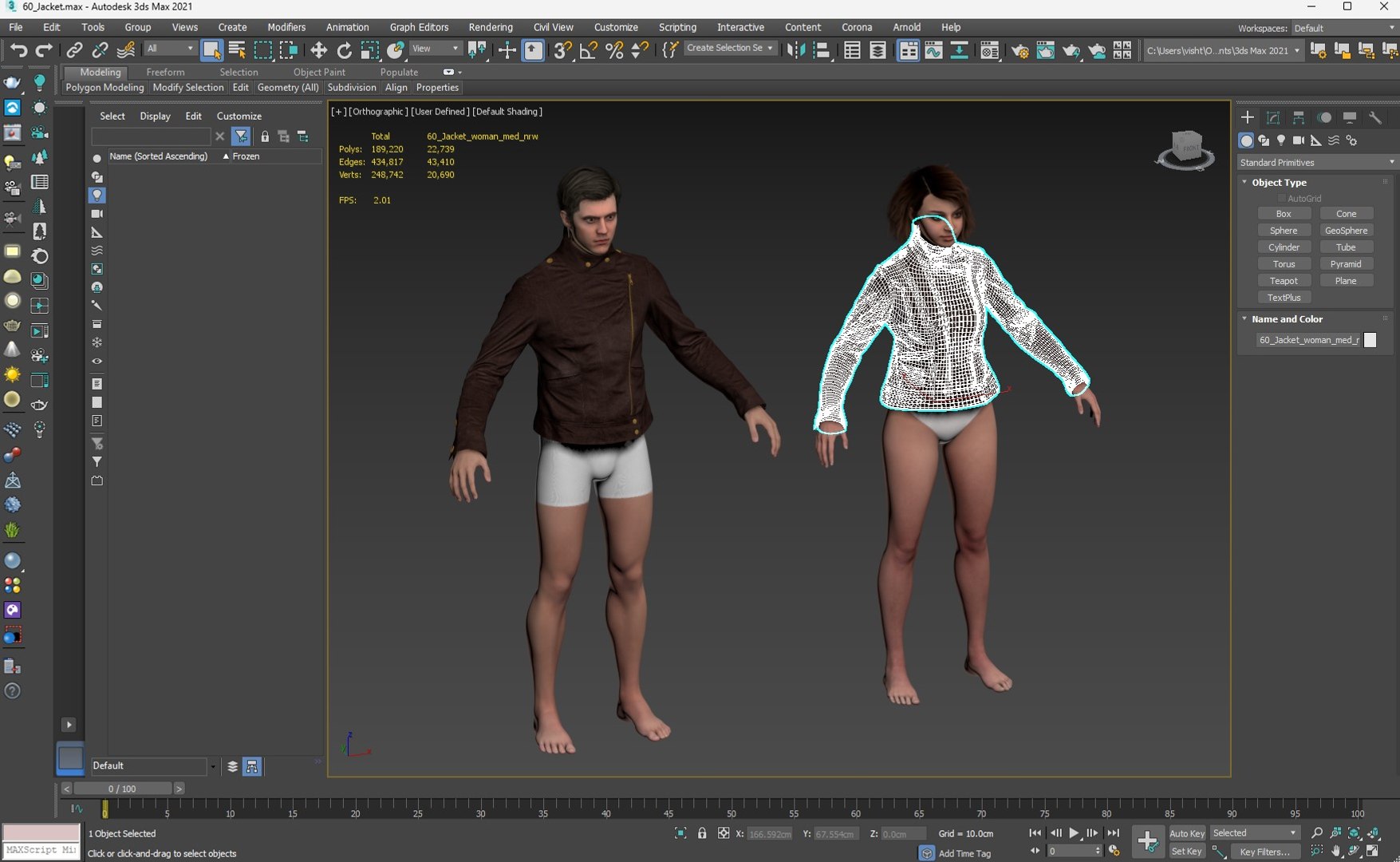Screen dimensions: 1400x862
Task: Select the Cameras category icon in Create panel
Action: click(1299, 140)
